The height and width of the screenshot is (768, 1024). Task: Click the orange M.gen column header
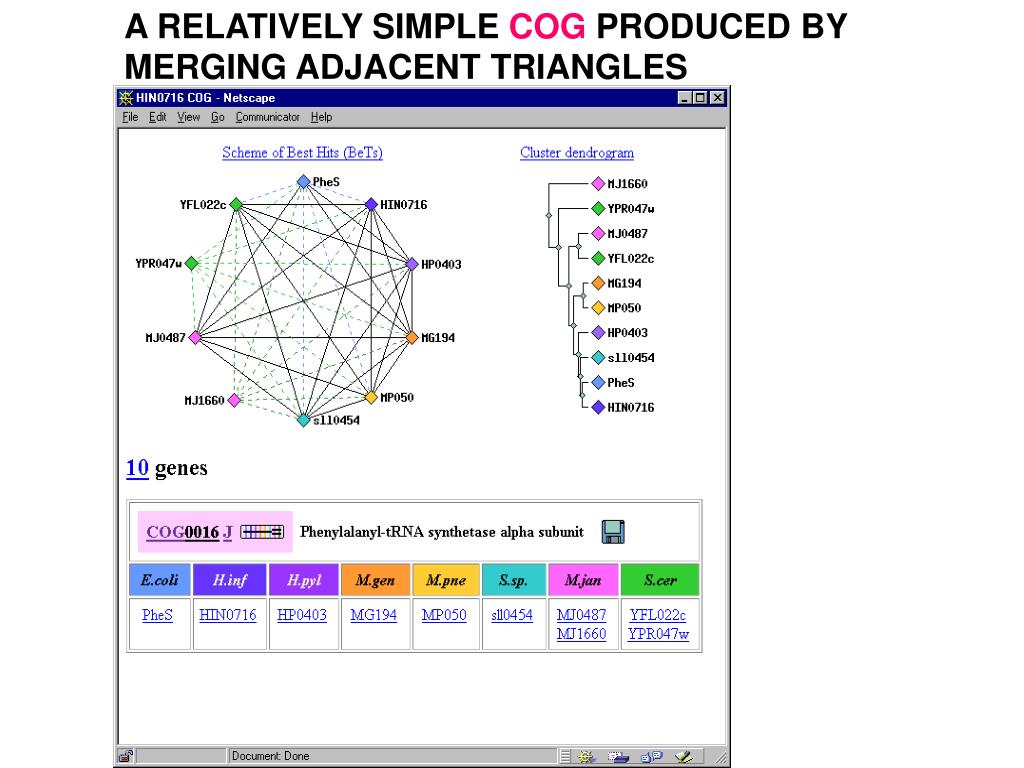376,580
